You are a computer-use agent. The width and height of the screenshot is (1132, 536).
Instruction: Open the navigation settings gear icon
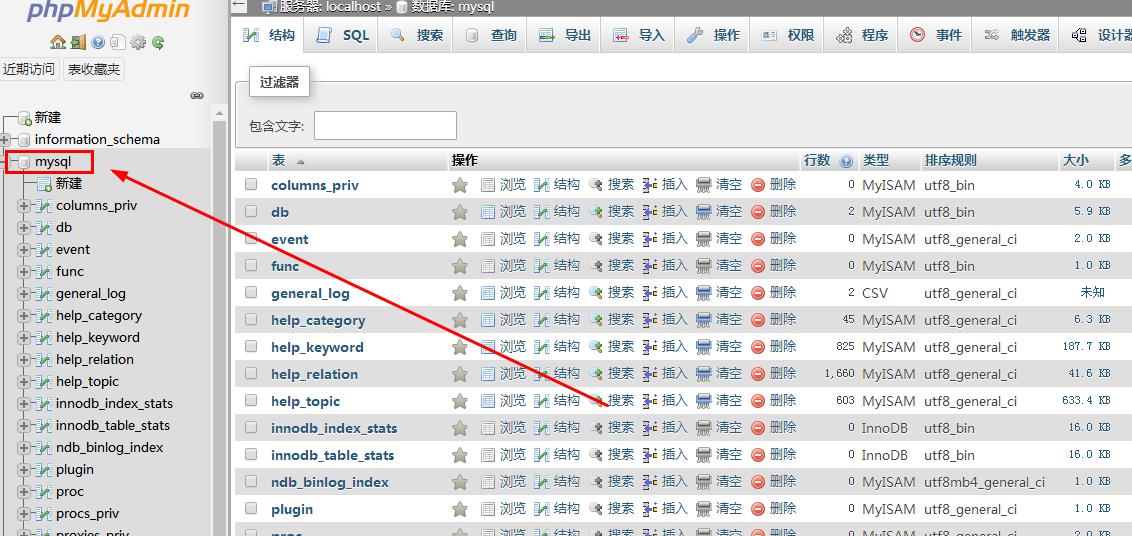pyautogui.click(x=138, y=43)
